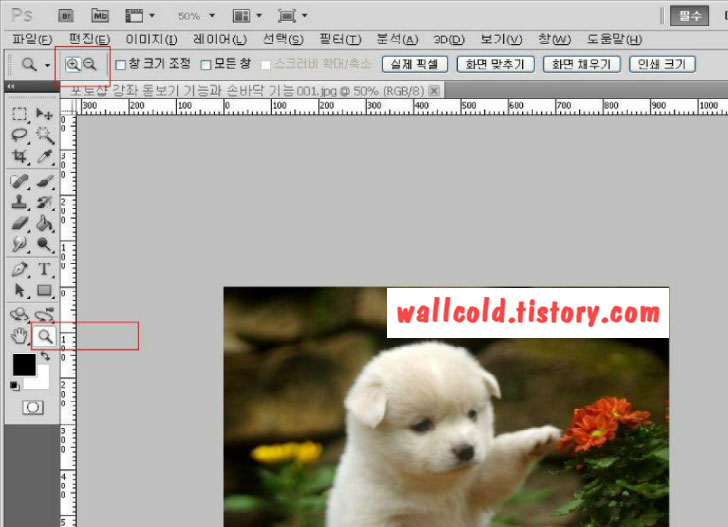Select the 필수 workspace button

tap(689, 16)
